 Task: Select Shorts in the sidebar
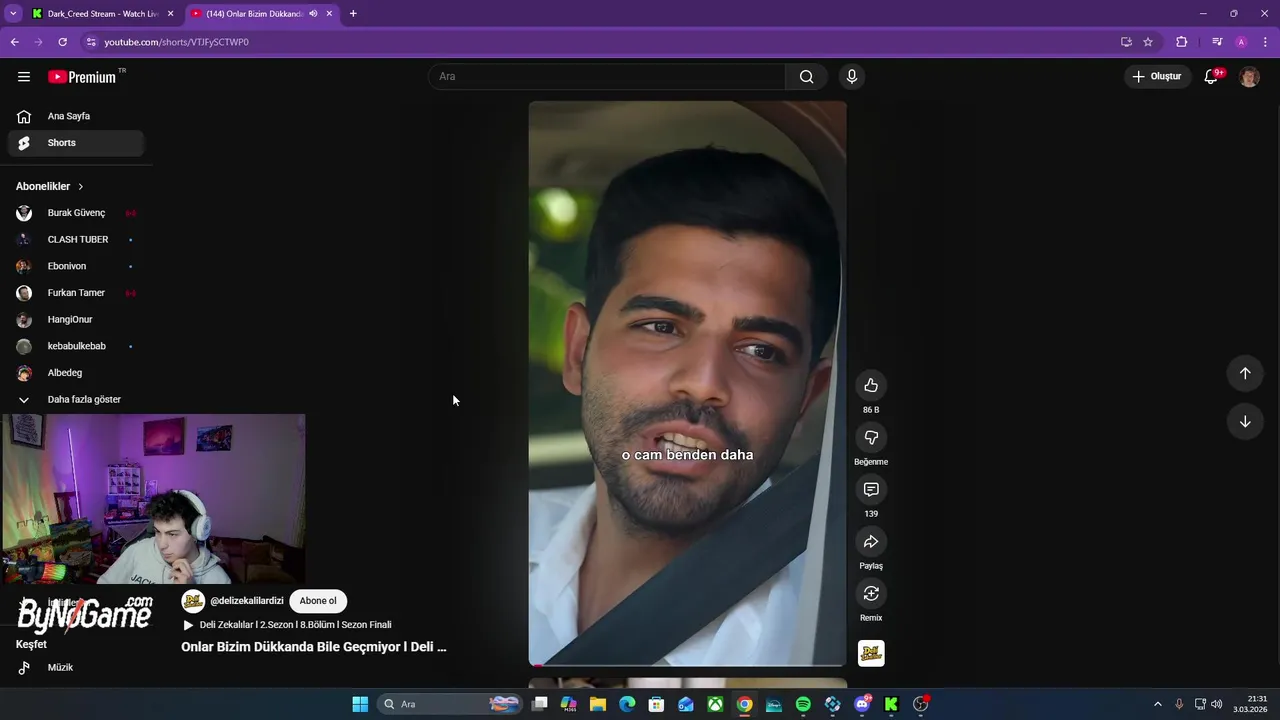click(x=76, y=143)
